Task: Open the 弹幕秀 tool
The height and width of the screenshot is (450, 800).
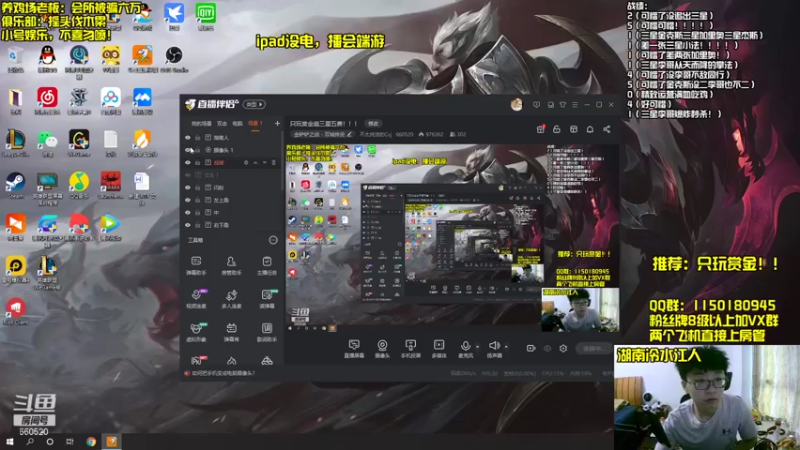Action: (231, 332)
